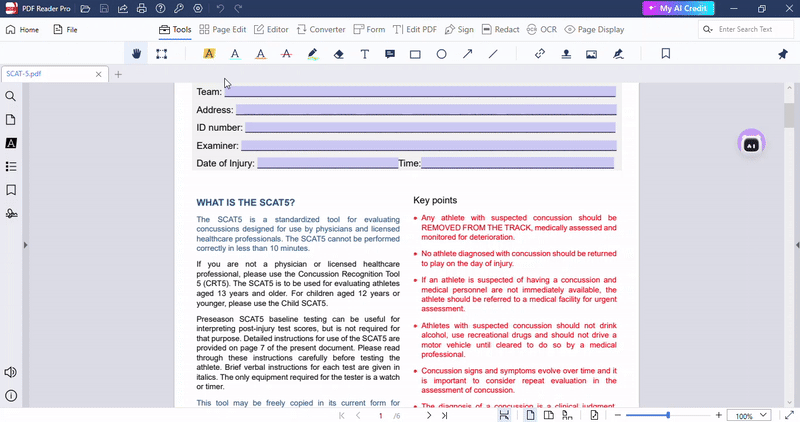This screenshot has width=800, height=422.
Task: Select the squiggly underline tool
Action: [x=261, y=54]
